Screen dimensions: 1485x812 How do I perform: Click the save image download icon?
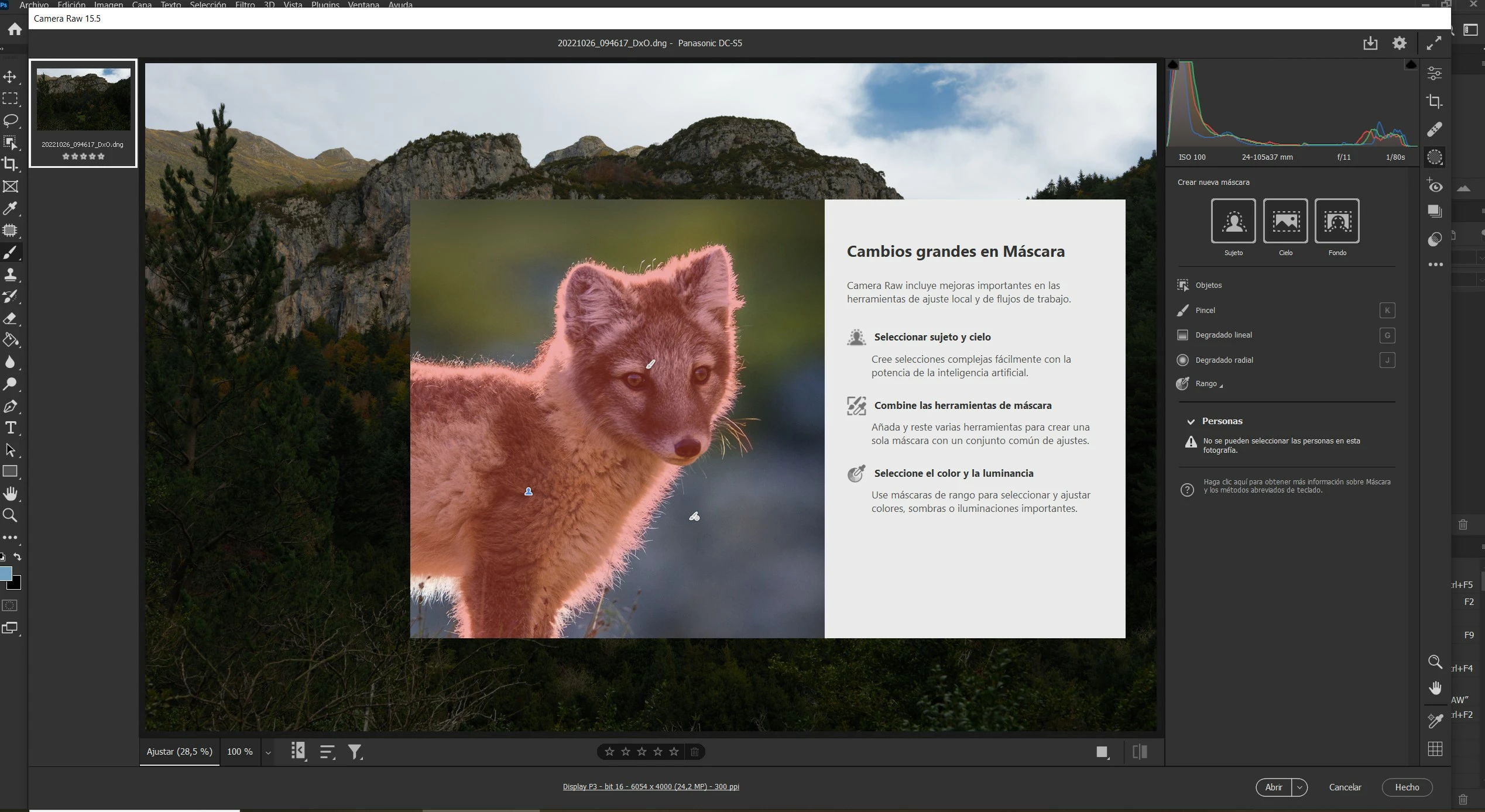[1370, 43]
